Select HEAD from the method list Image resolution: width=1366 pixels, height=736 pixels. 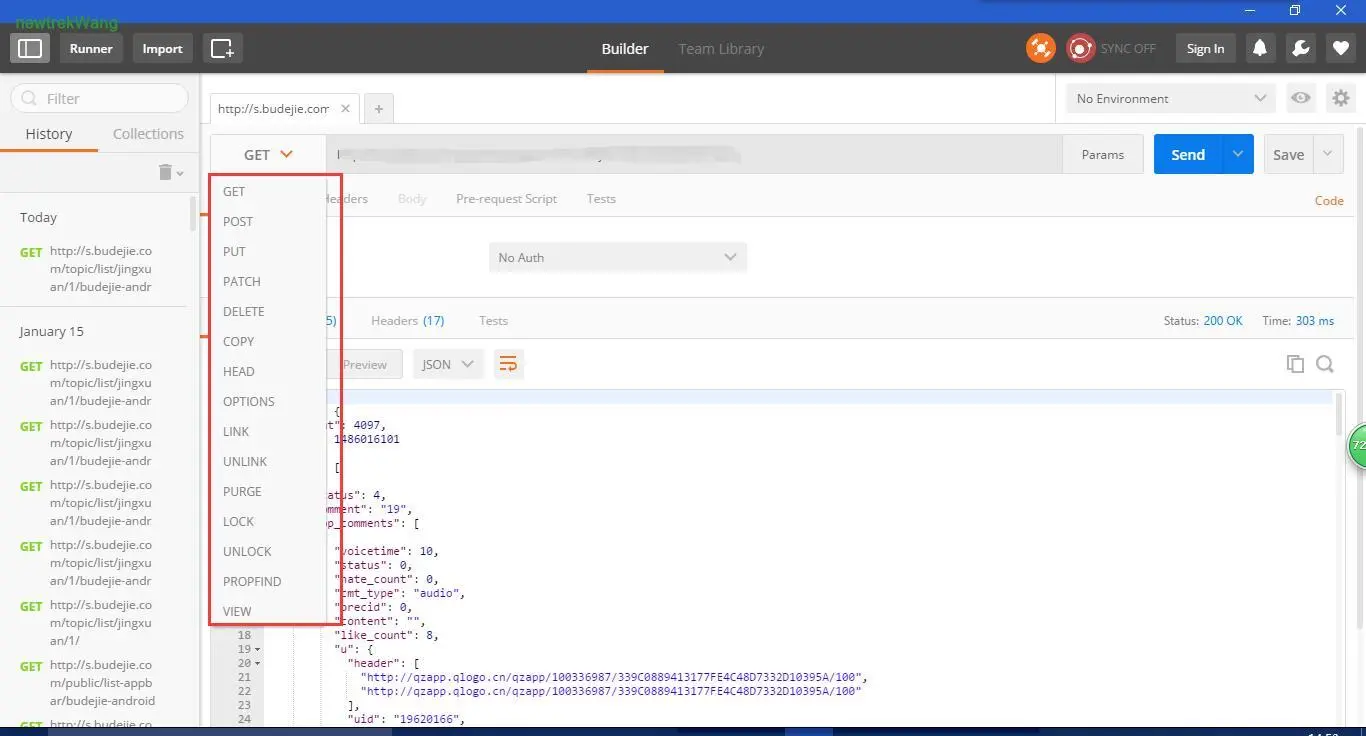(x=268, y=371)
